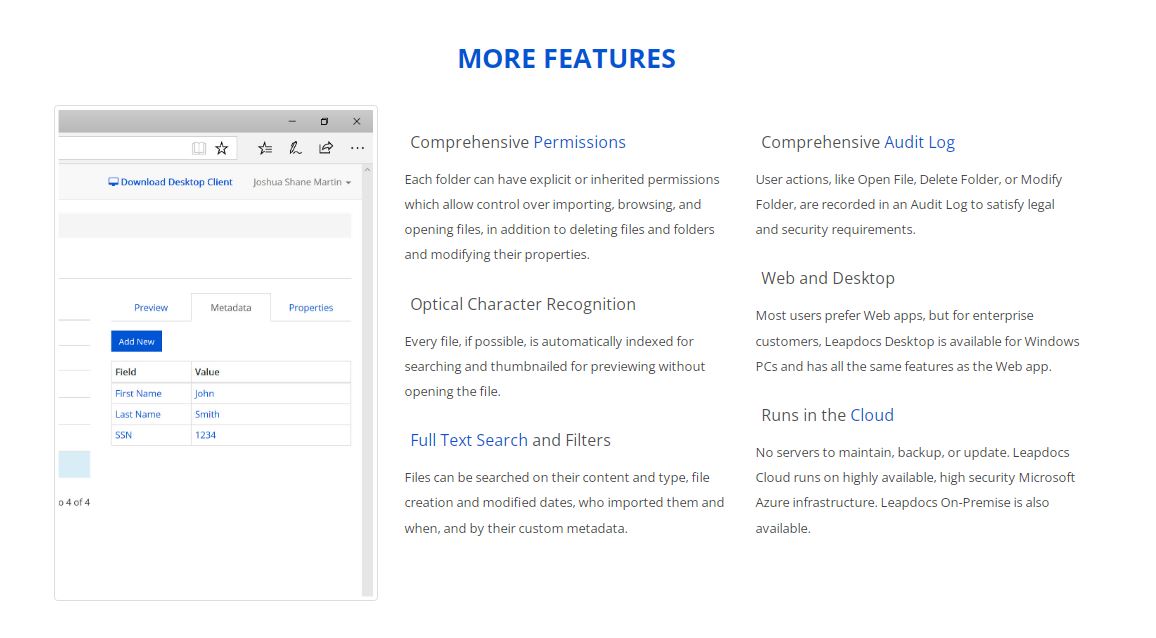Close the embedded browser window

[357, 121]
